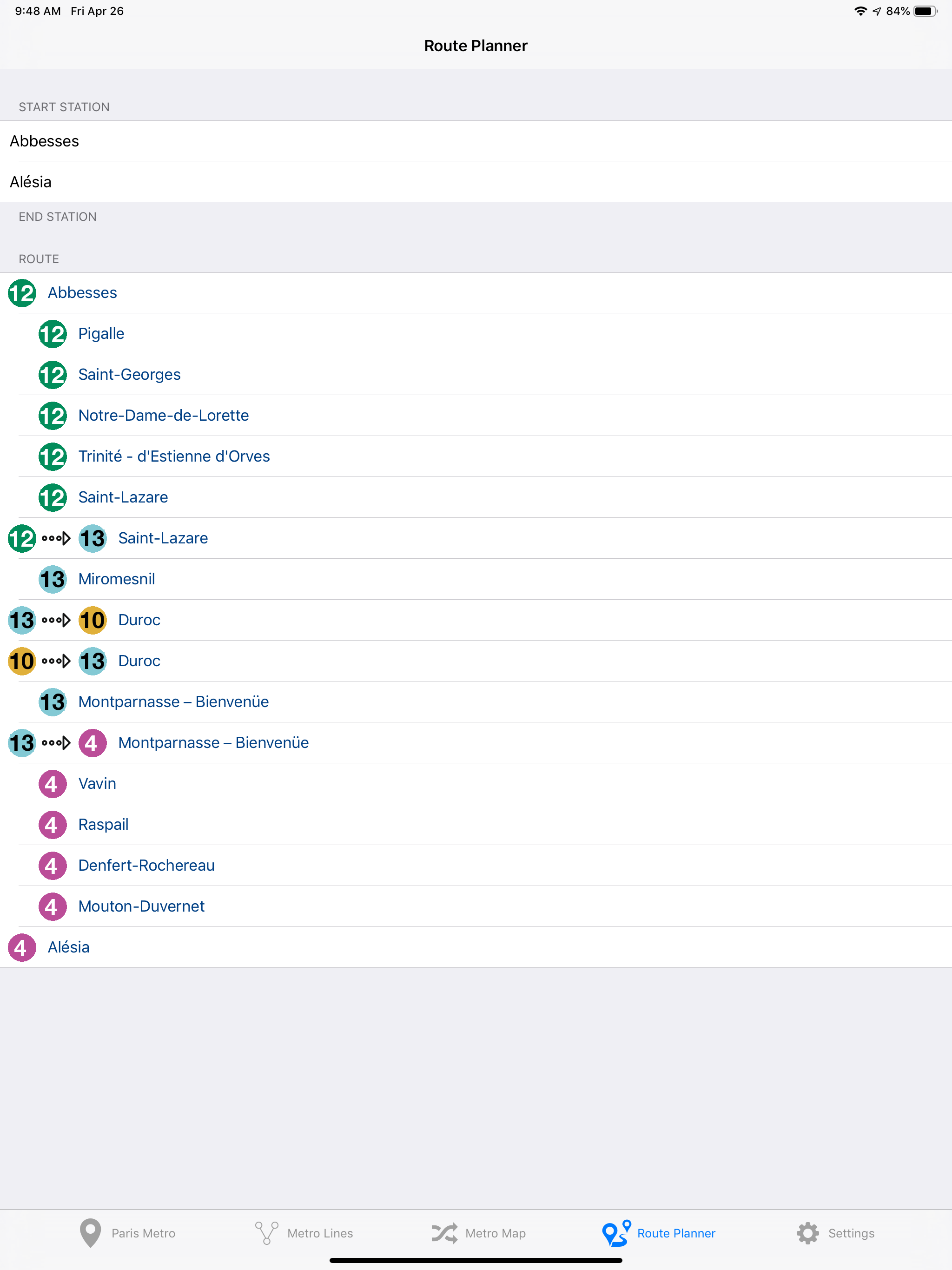The image size is (952, 1270).
Task: Open Trinité - d'Estienne d'Orves station
Action: pos(476,456)
